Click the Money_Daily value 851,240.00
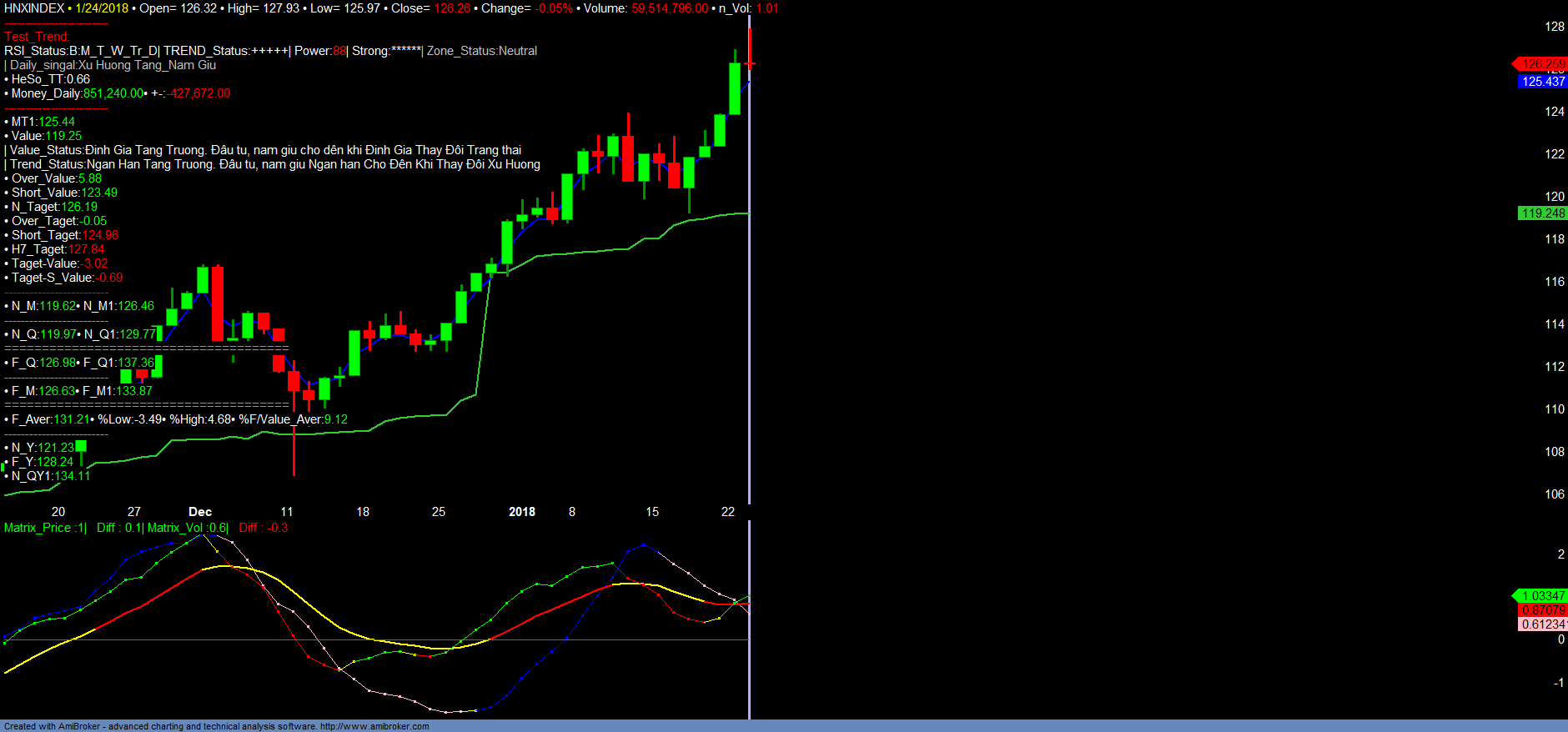1568x732 pixels. point(114,93)
